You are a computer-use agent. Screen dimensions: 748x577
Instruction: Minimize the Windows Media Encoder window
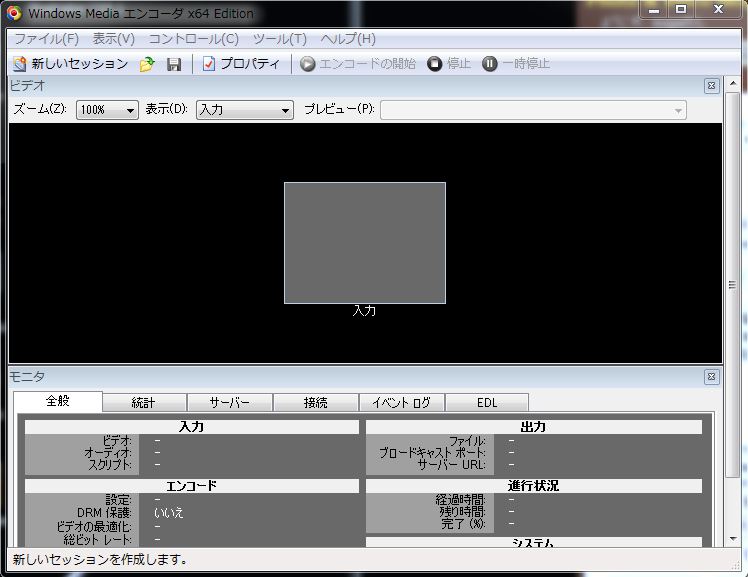click(x=654, y=10)
